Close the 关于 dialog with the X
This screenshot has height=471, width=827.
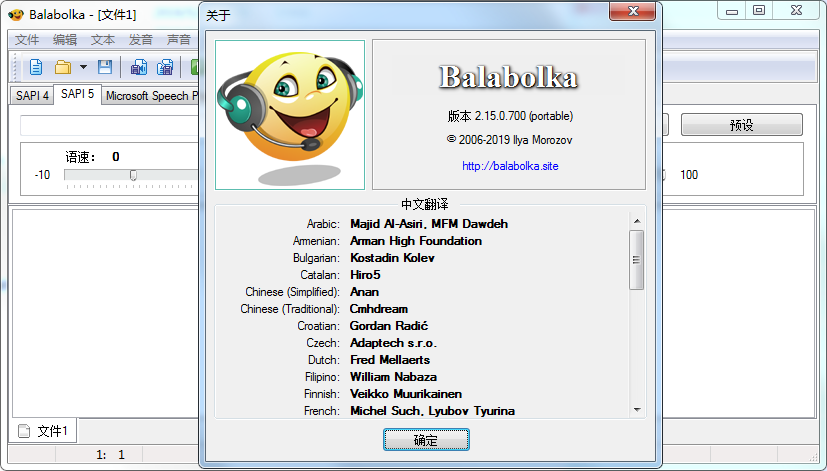click(x=632, y=12)
